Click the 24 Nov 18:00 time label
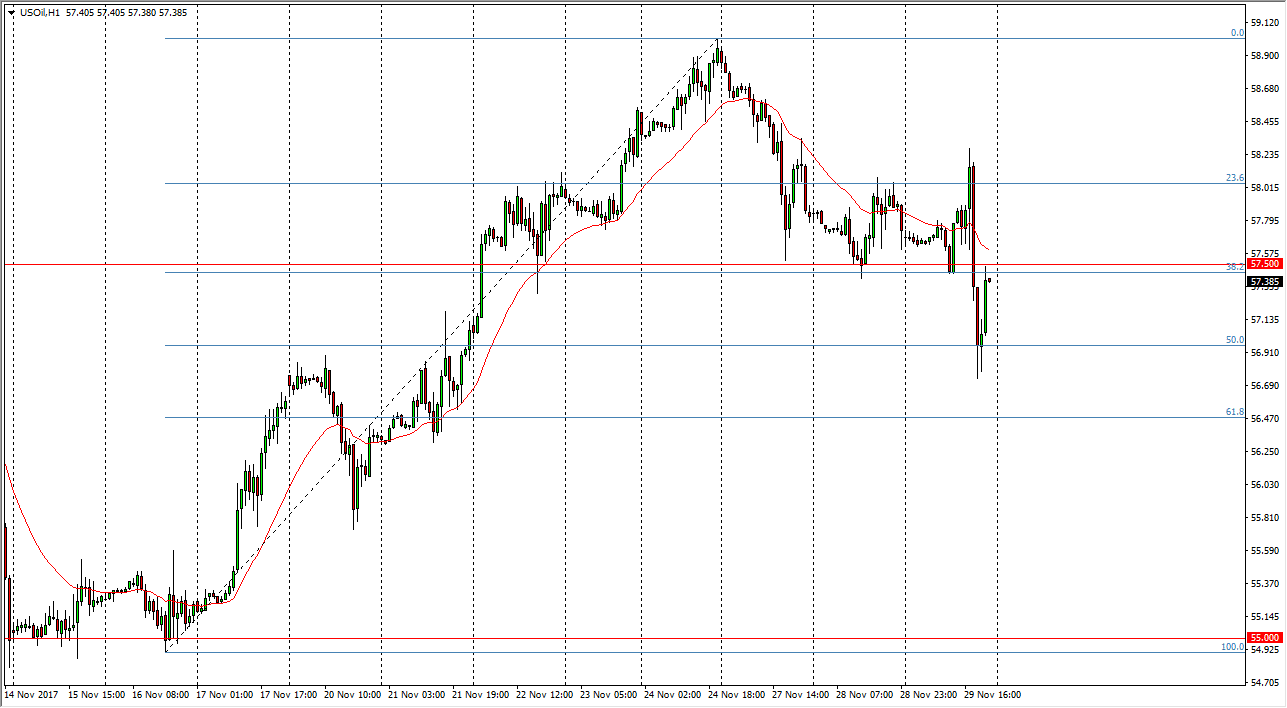This screenshot has width=1287, height=708. pyautogui.click(x=738, y=694)
